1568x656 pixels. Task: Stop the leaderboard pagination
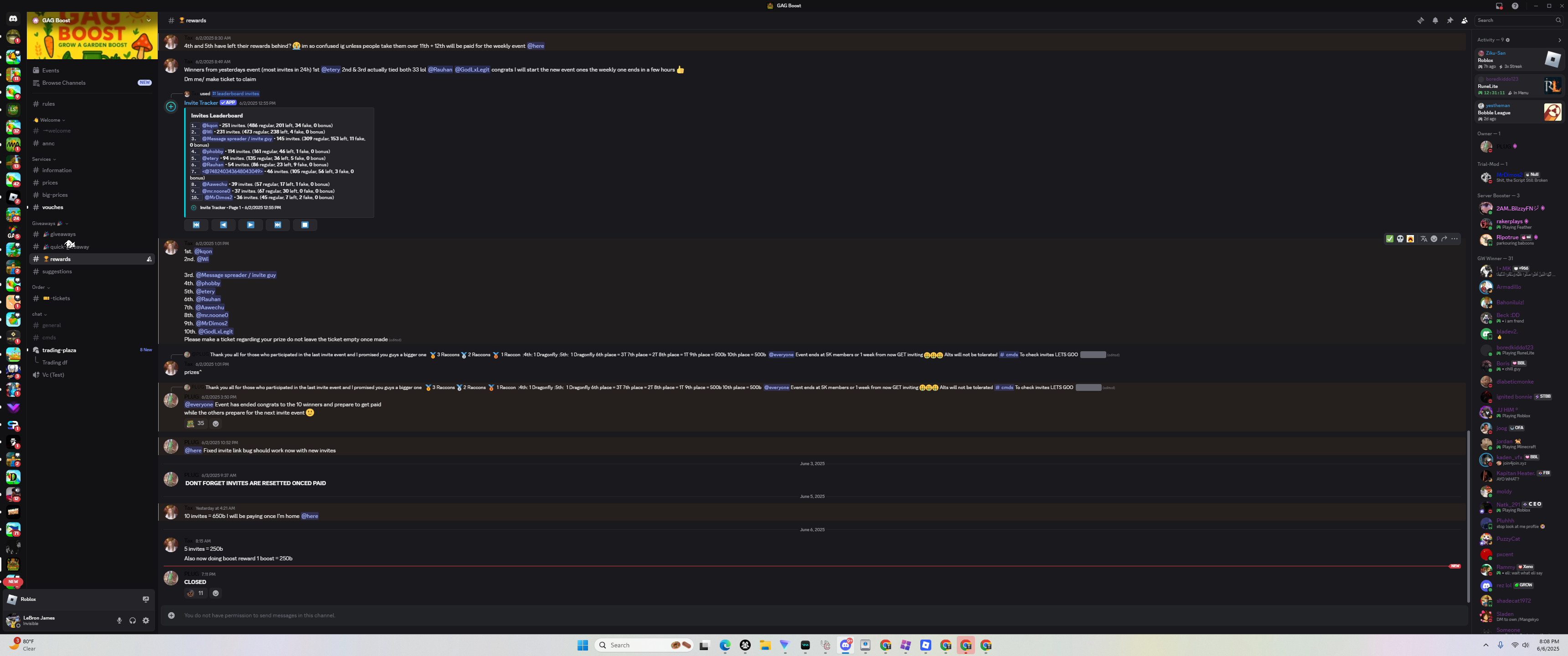click(305, 225)
